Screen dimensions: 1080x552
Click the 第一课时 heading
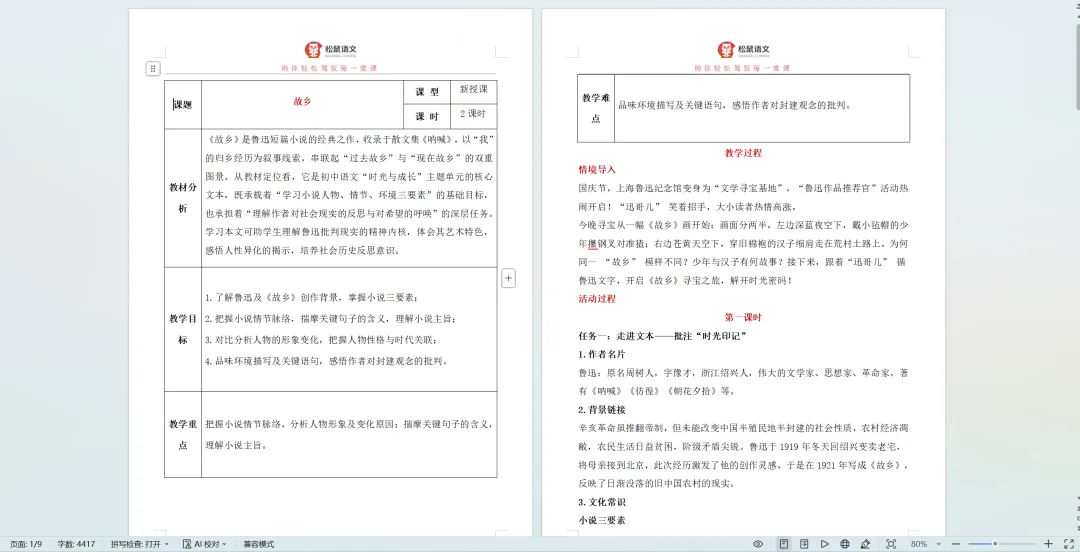pos(743,318)
